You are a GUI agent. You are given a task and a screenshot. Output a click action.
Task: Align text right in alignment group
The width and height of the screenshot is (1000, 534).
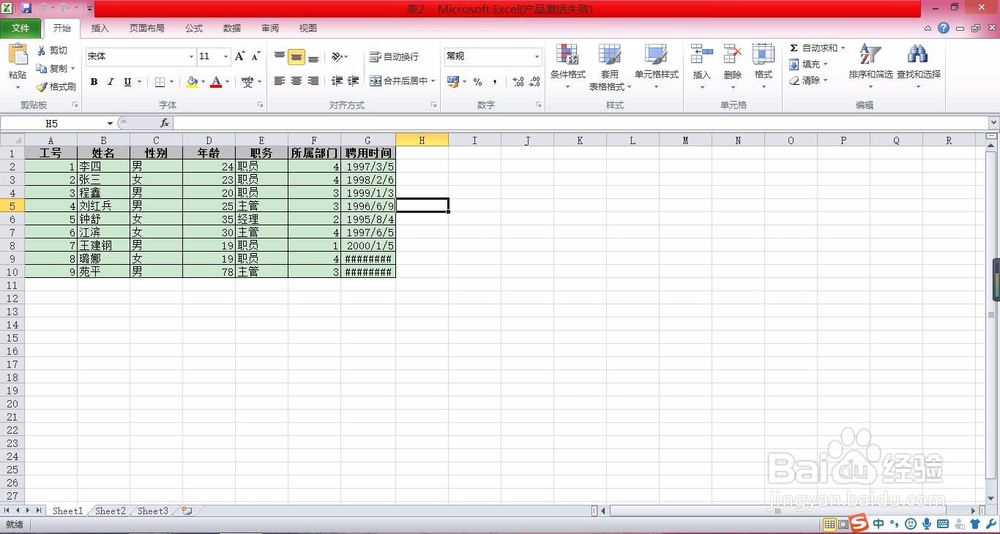point(313,81)
